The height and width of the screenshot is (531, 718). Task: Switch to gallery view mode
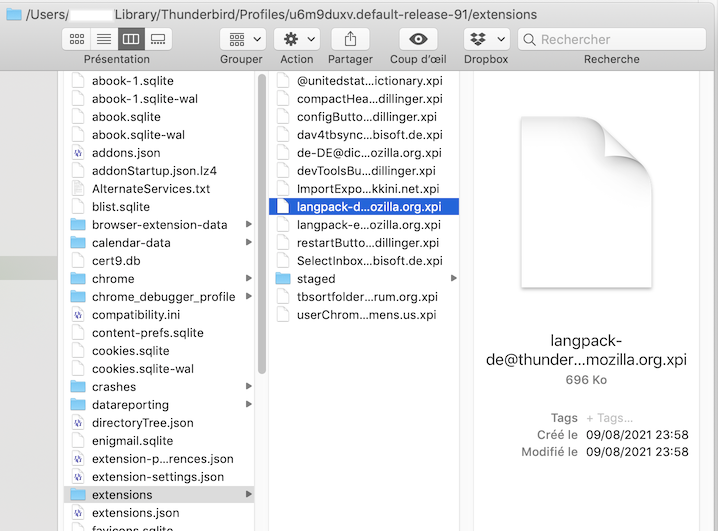click(x=157, y=39)
